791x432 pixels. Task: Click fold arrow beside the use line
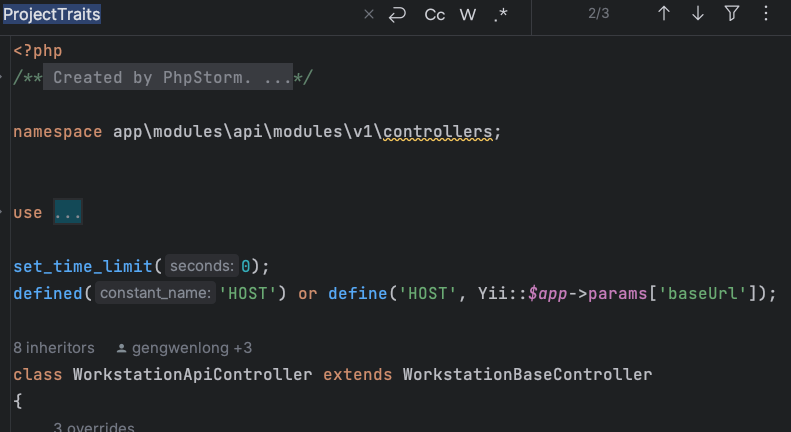(4, 213)
